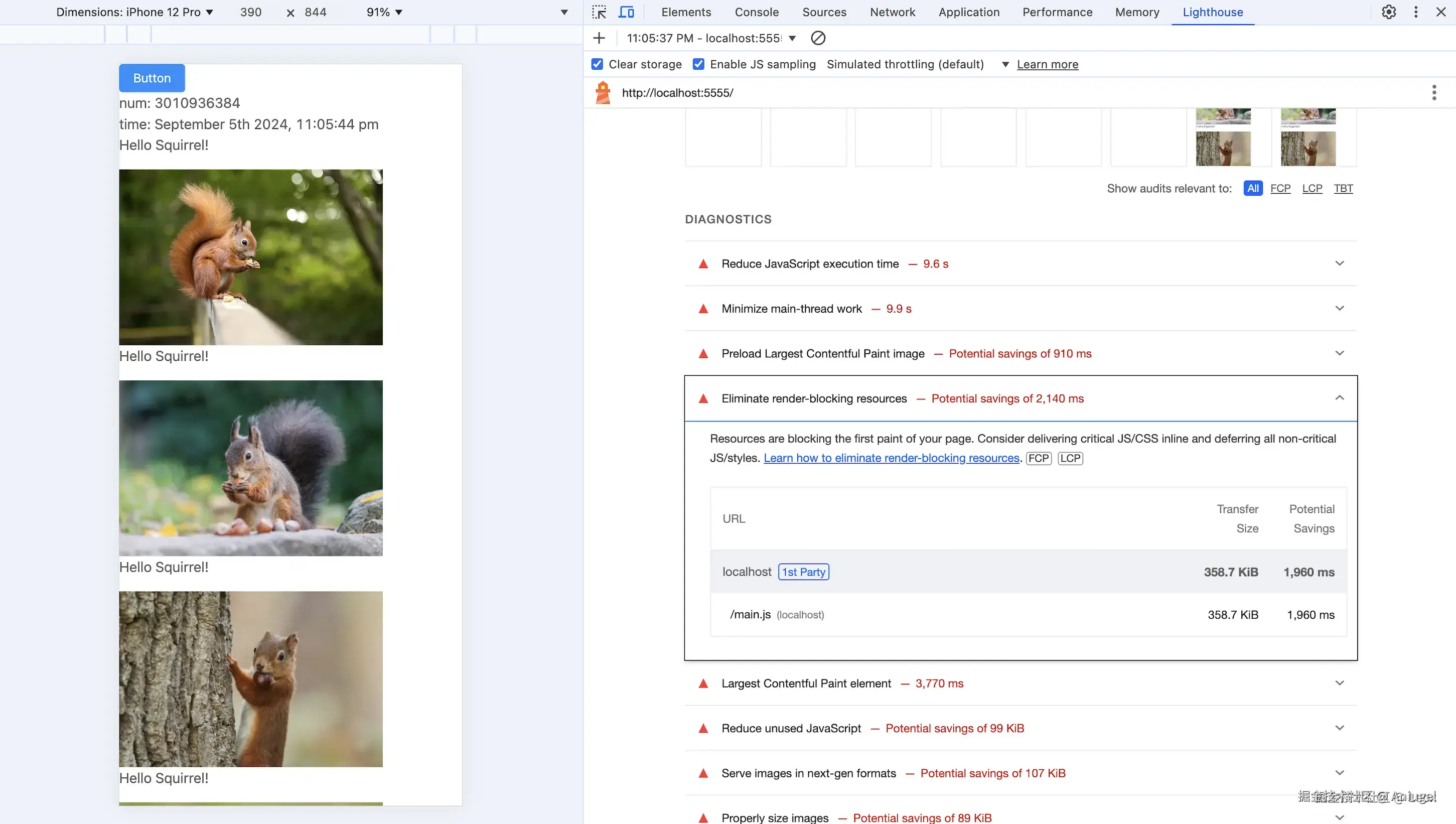Switch to the Performance tab
This screenshot has height=824, width=1456.
[1057, 12]
